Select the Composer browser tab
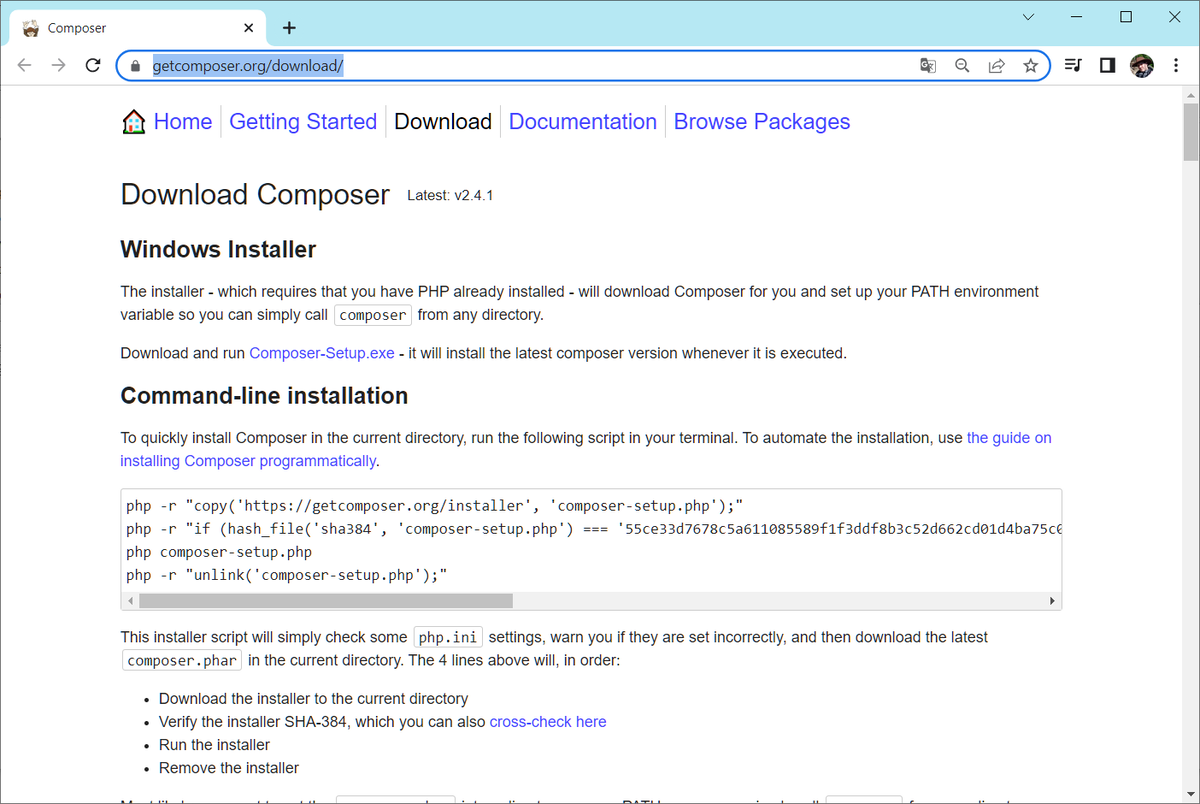This screenshot has height=804, width=1200. (x=139, y=28)
